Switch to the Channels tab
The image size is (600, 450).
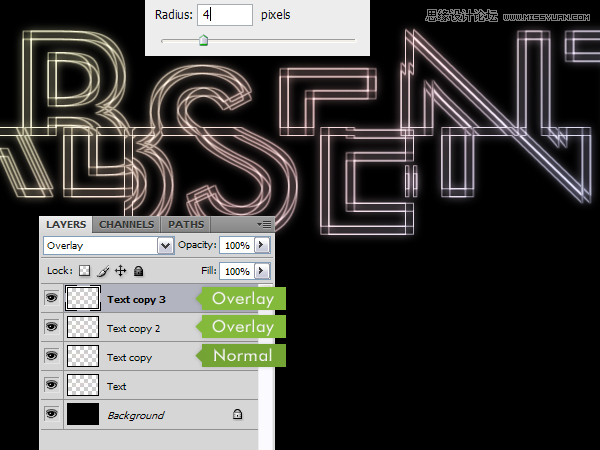pyautogui.click(x=127, y=225)
